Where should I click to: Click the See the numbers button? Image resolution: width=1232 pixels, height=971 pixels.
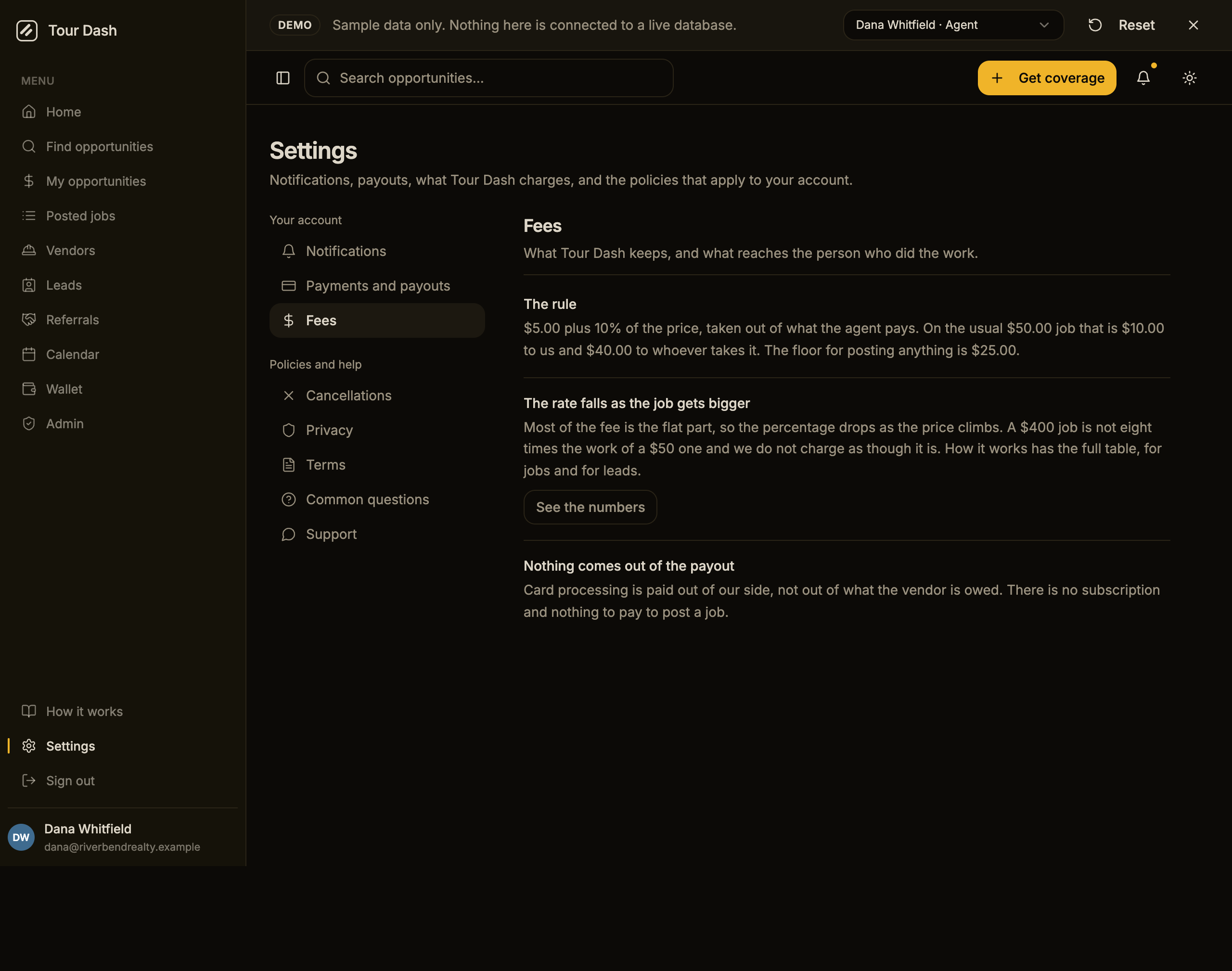pyautogui.click(x=590, y=507)
